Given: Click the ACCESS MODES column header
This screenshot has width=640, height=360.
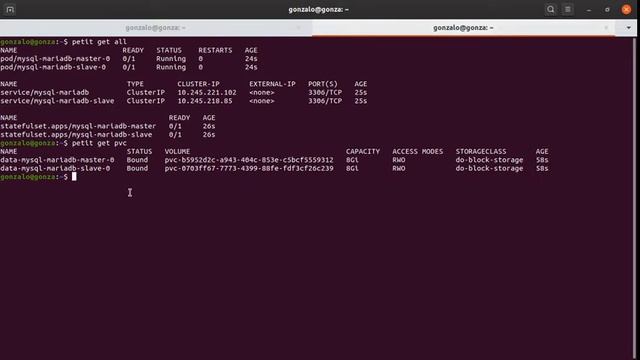Looking at the screenshot, I should coord(418,151).
